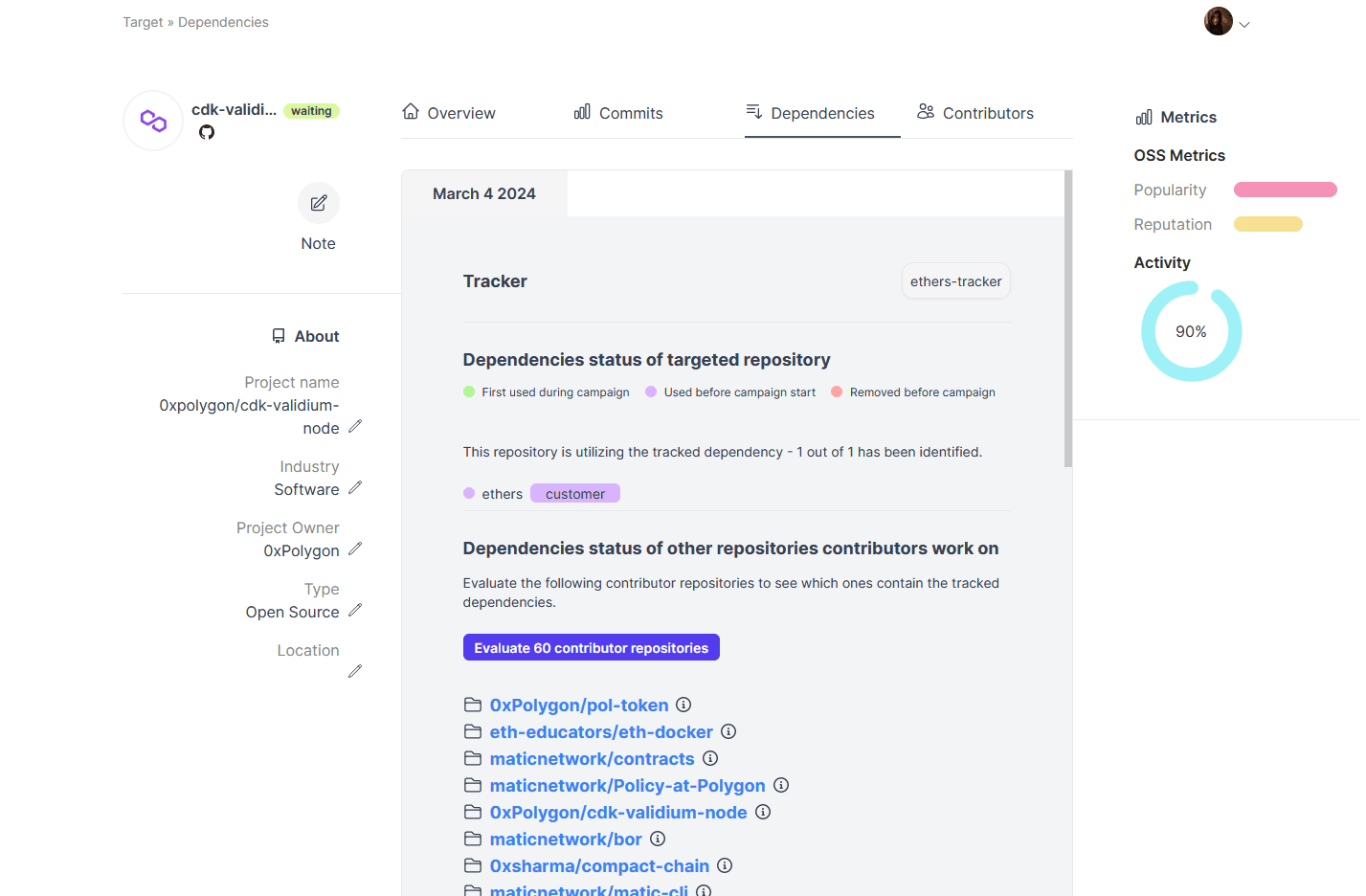Click the Popularity pink progress bar
1366x896 pixels.
pyautogui.click(x=1286, y=190)
